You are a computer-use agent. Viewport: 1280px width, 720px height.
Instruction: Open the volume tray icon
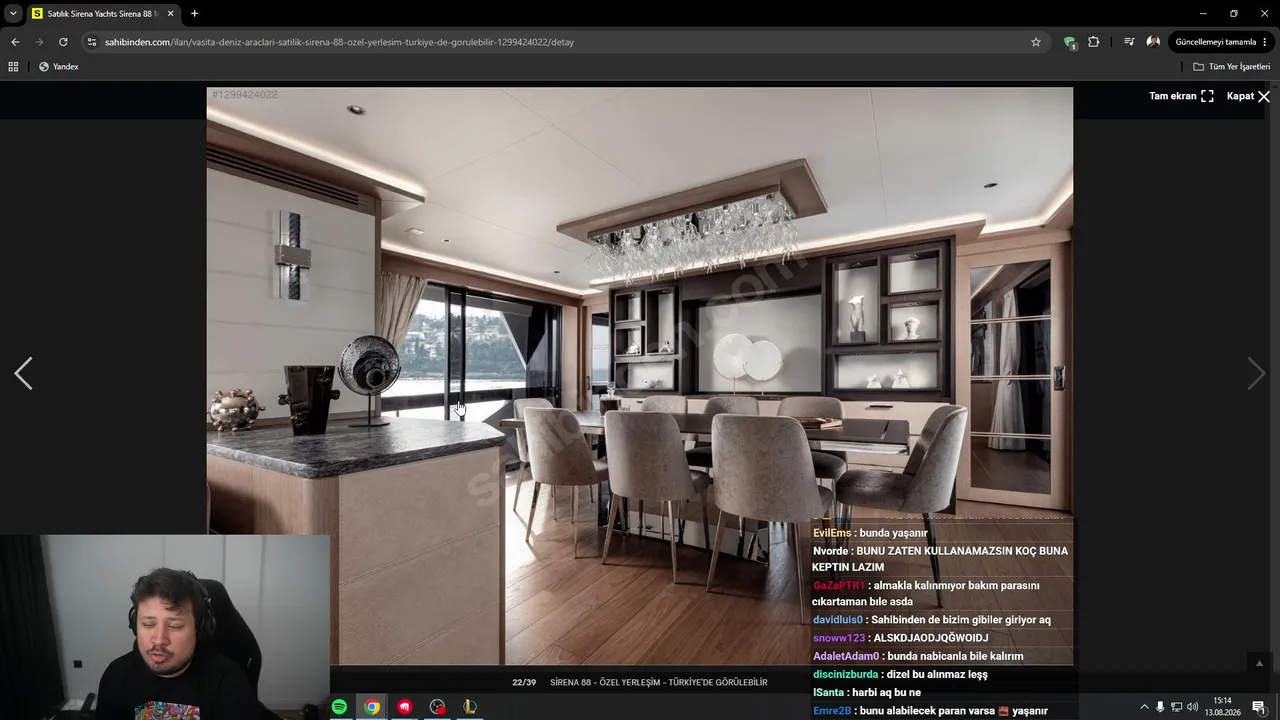pyautogui.click(x=1192, y=707)
